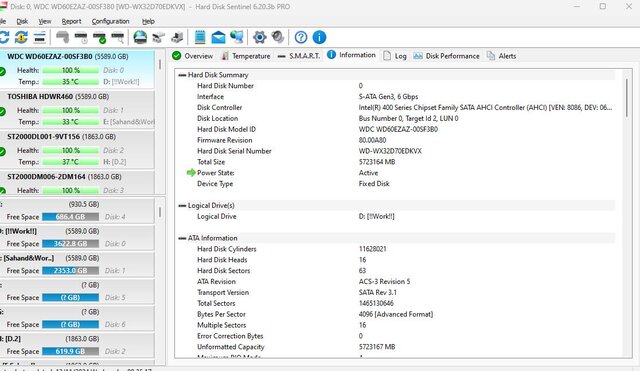Open settings via the gear toolbar icon
Image resolution: width=640 pixels, height=371 pixels.
click(260, 38)
